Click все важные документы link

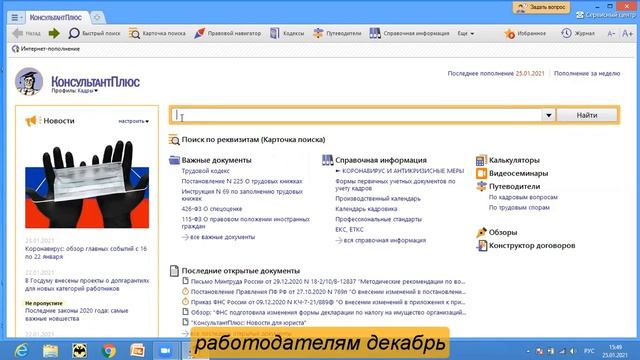(x=222, y=237)
